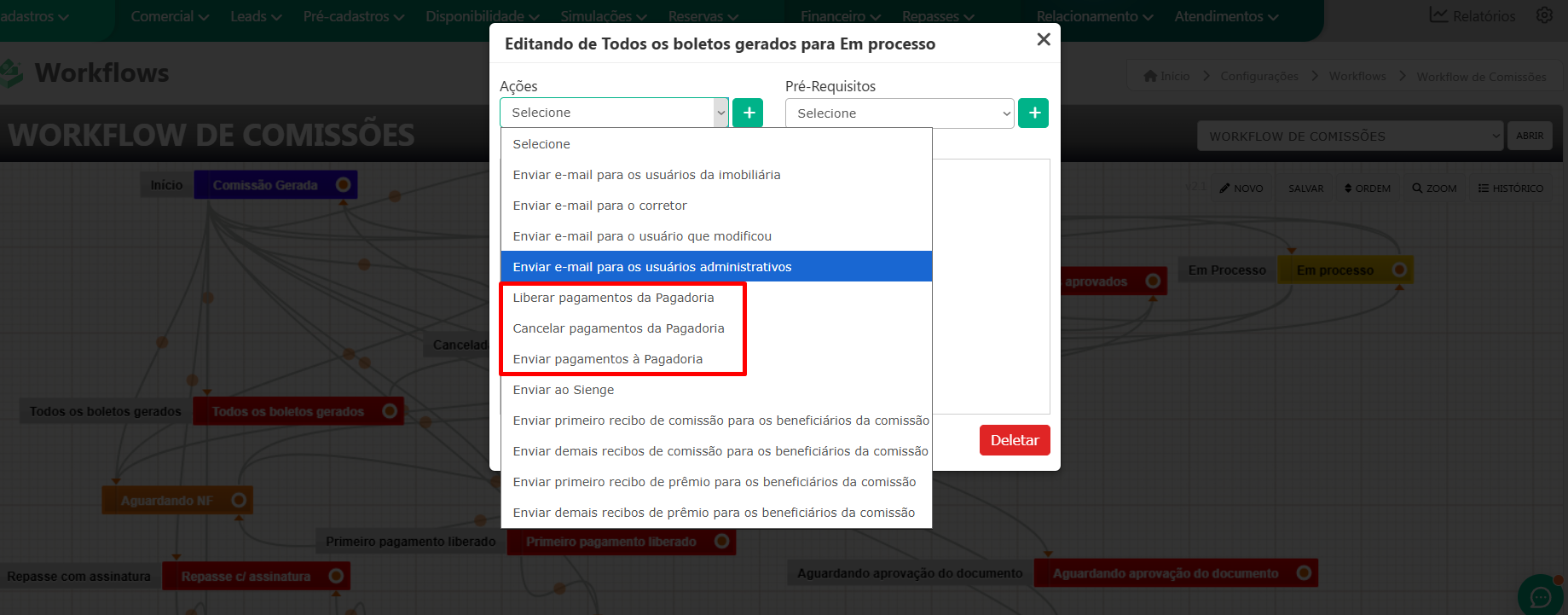
Task: Click the red Repasse c/ assinatura node
Action: (x=256, y=576)
